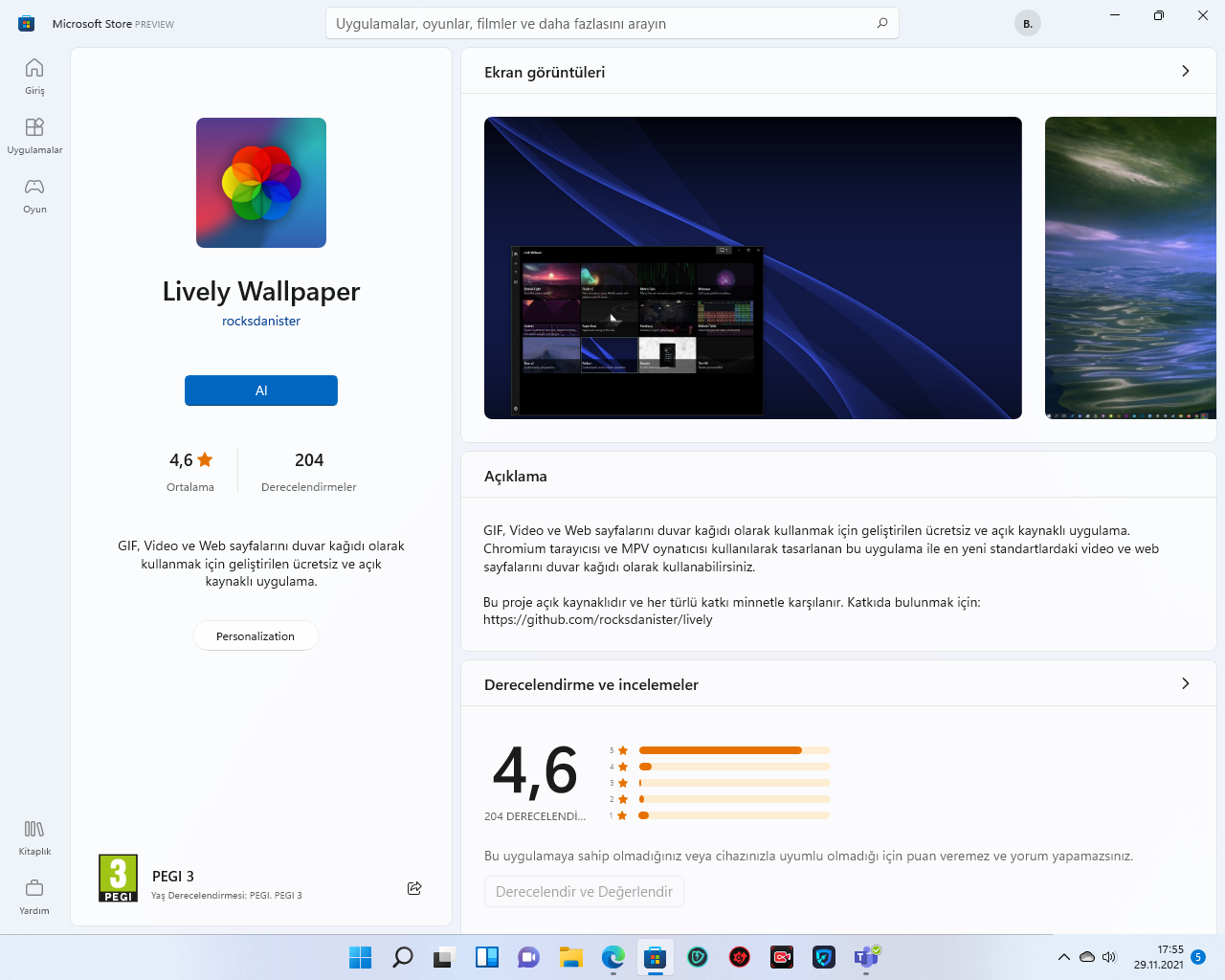Open the second water wallpaper screenshot
Viewport: 1225px width, 980px height.
1130,268
